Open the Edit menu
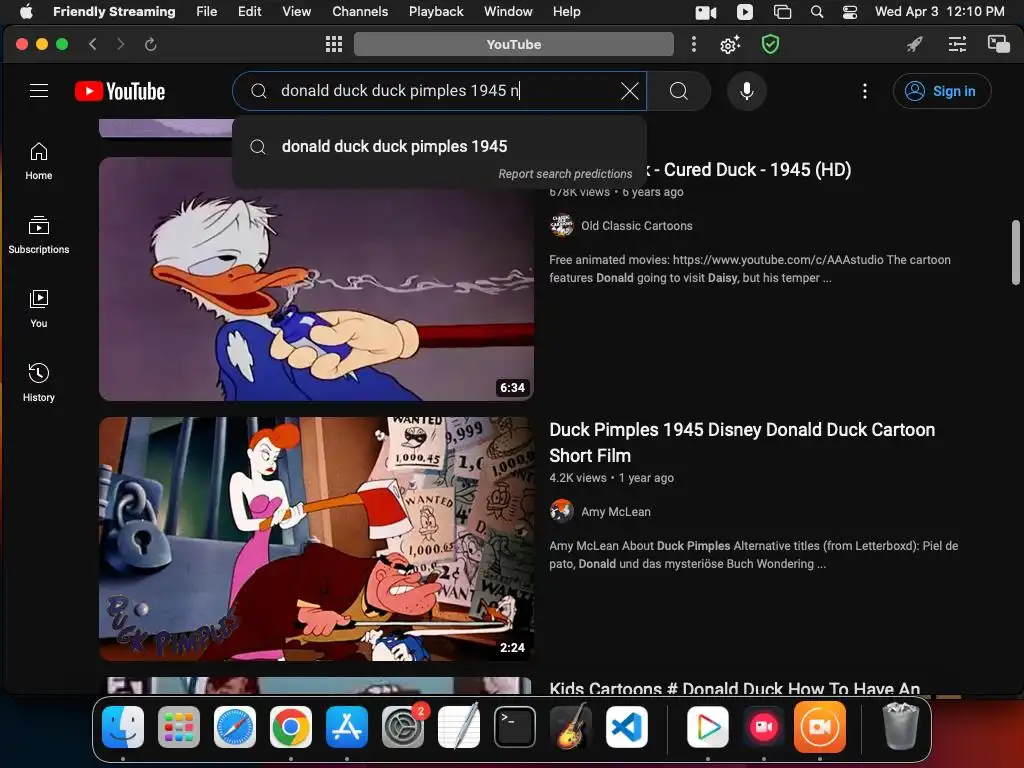1024x768 pixels. tap(249, 12)
